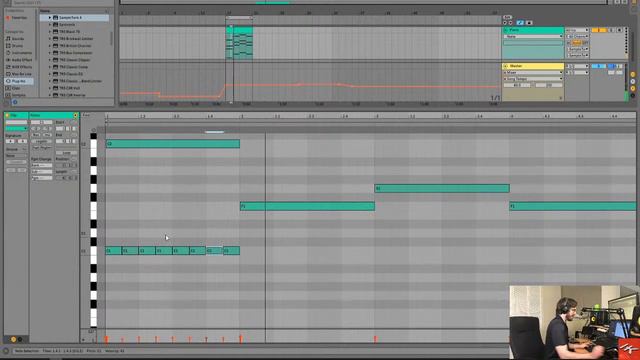The height and width of the screenshot is (360, 640).
Task: Open the Mixer chooser on Master track
Action: [x=533, y=72]
